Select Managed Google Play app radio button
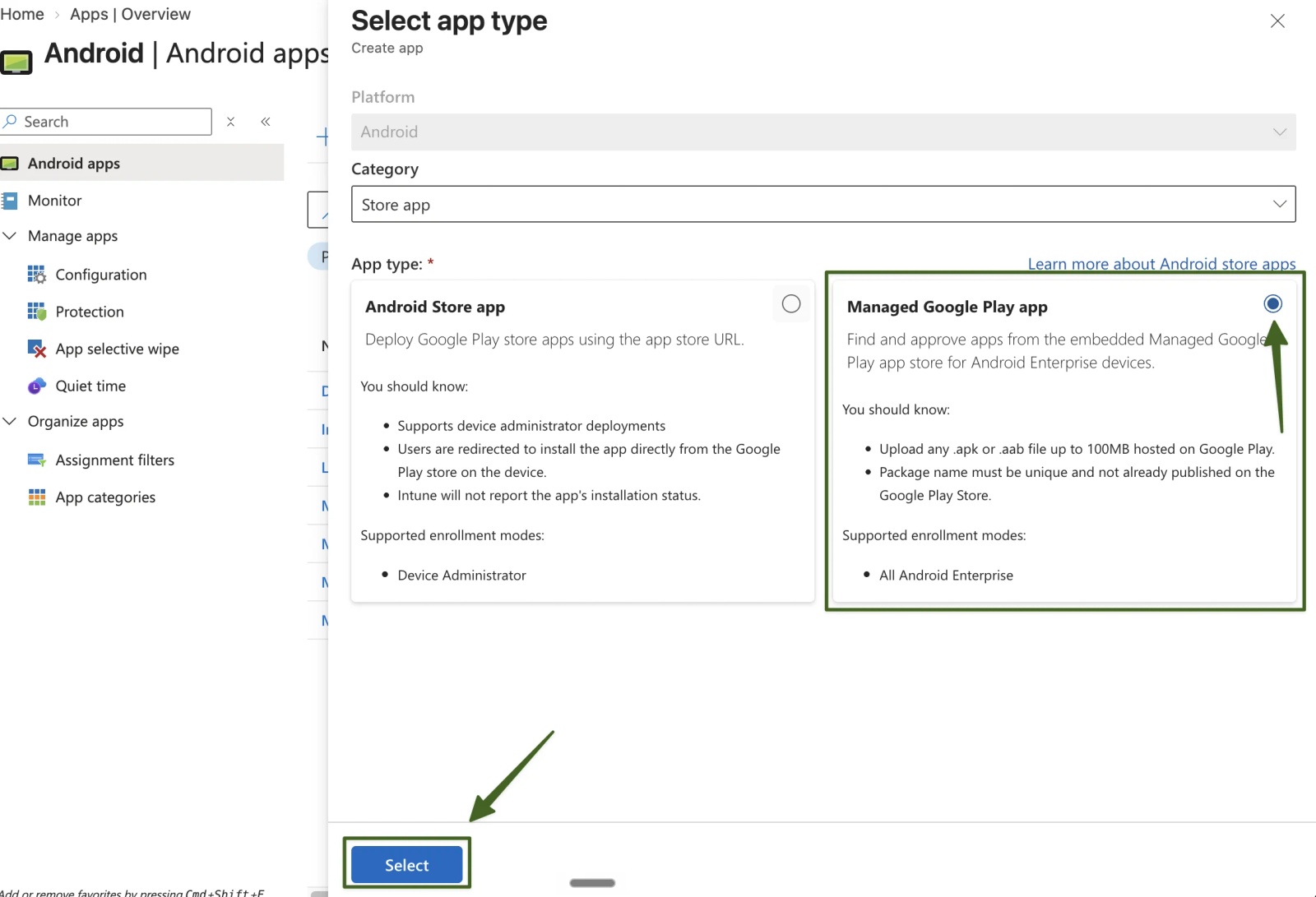The width and height of the screenshot is (1316, 897). 1272,304
